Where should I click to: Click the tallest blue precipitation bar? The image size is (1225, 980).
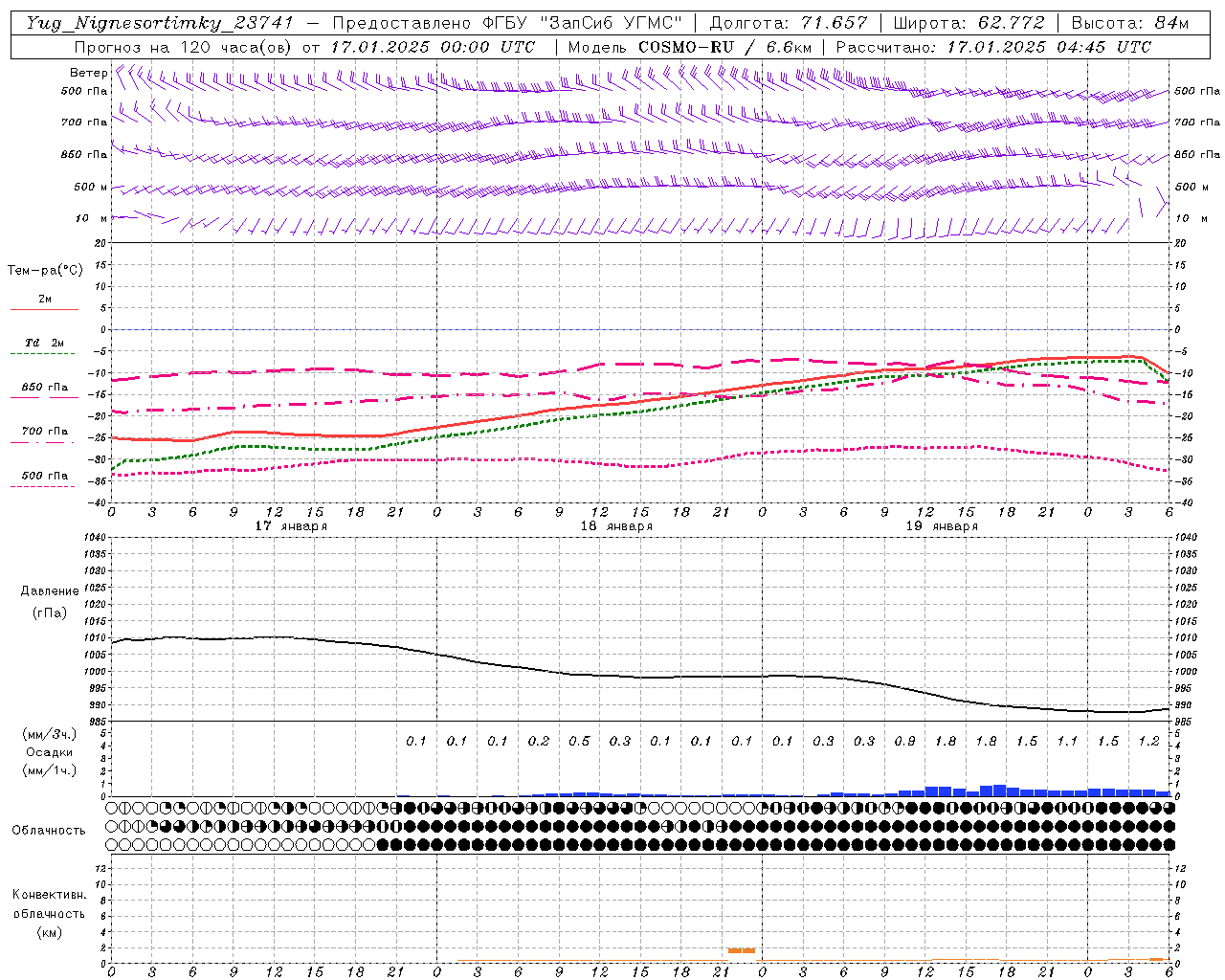(1000, 791)
